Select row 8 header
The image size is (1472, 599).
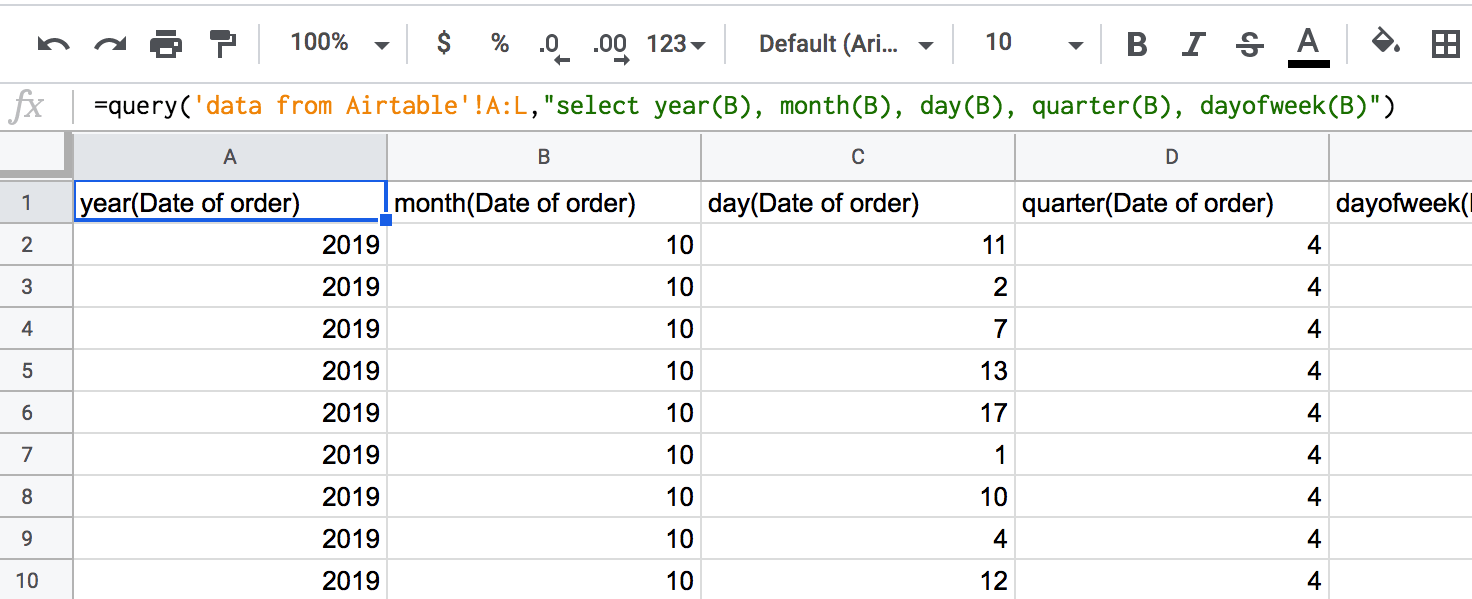[x=36, y=497]
